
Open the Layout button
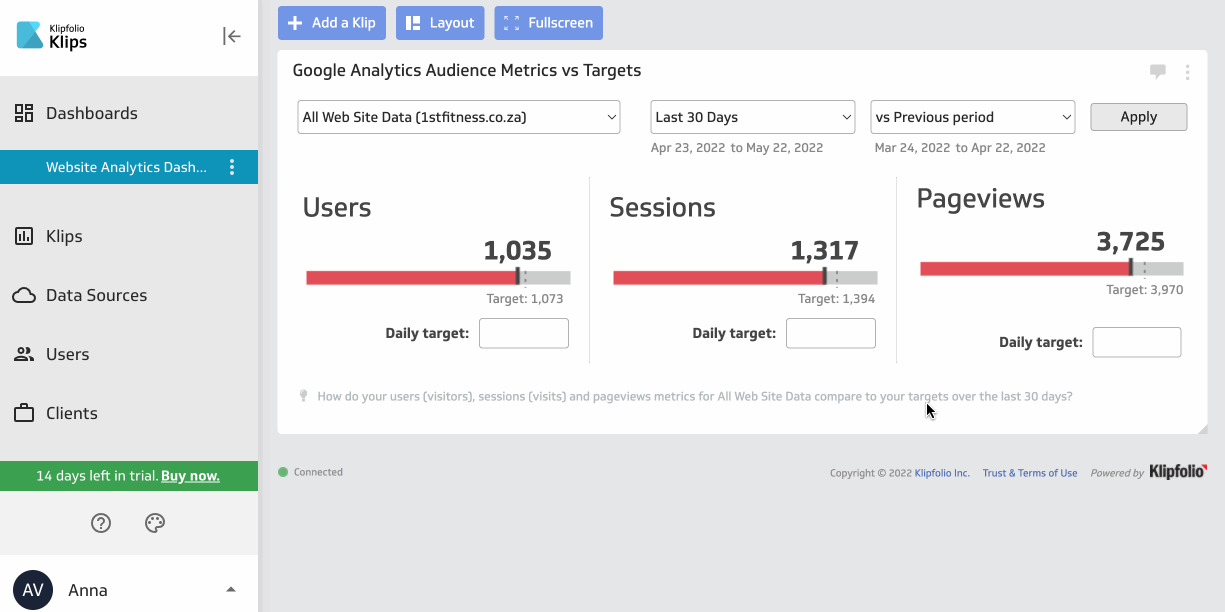click(440, 23)
